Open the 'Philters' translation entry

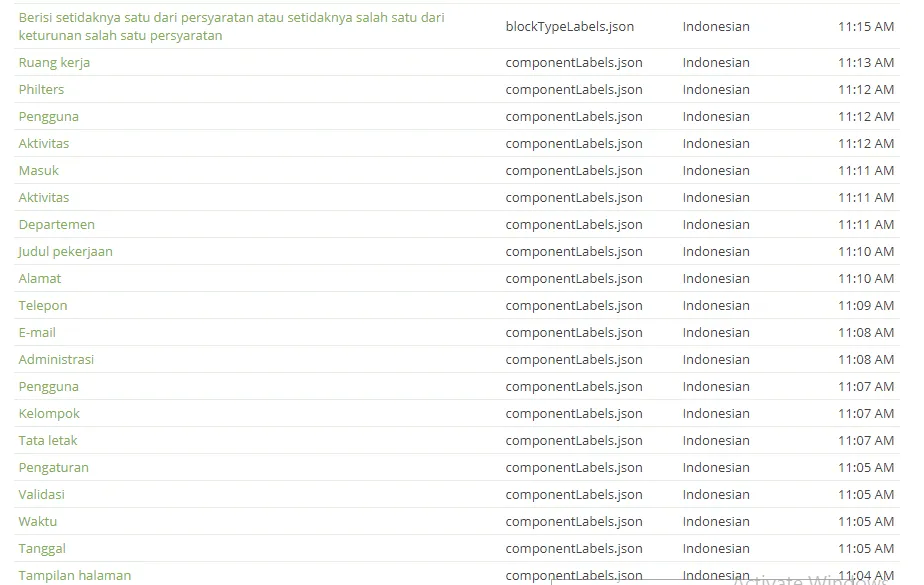[x=41, y=90]
